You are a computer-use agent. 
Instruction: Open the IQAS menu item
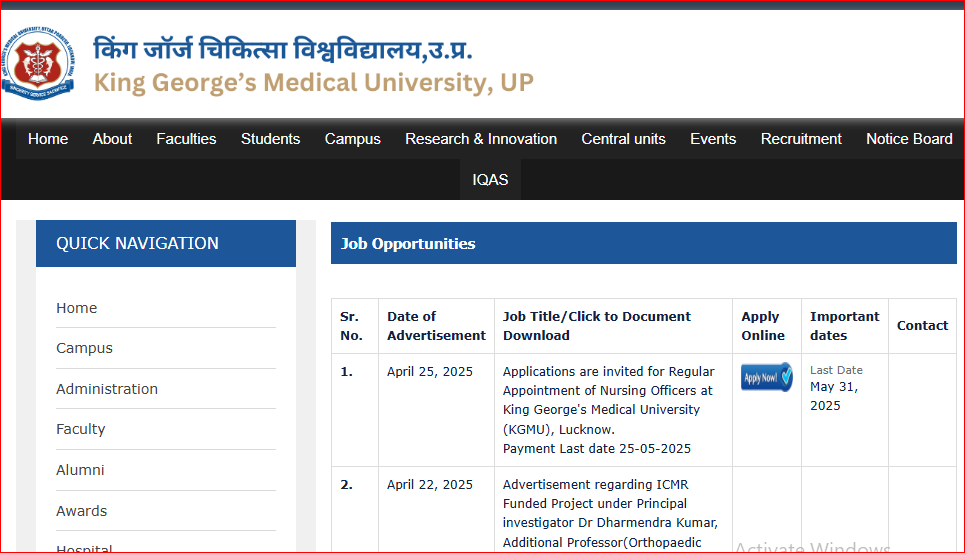490,180
